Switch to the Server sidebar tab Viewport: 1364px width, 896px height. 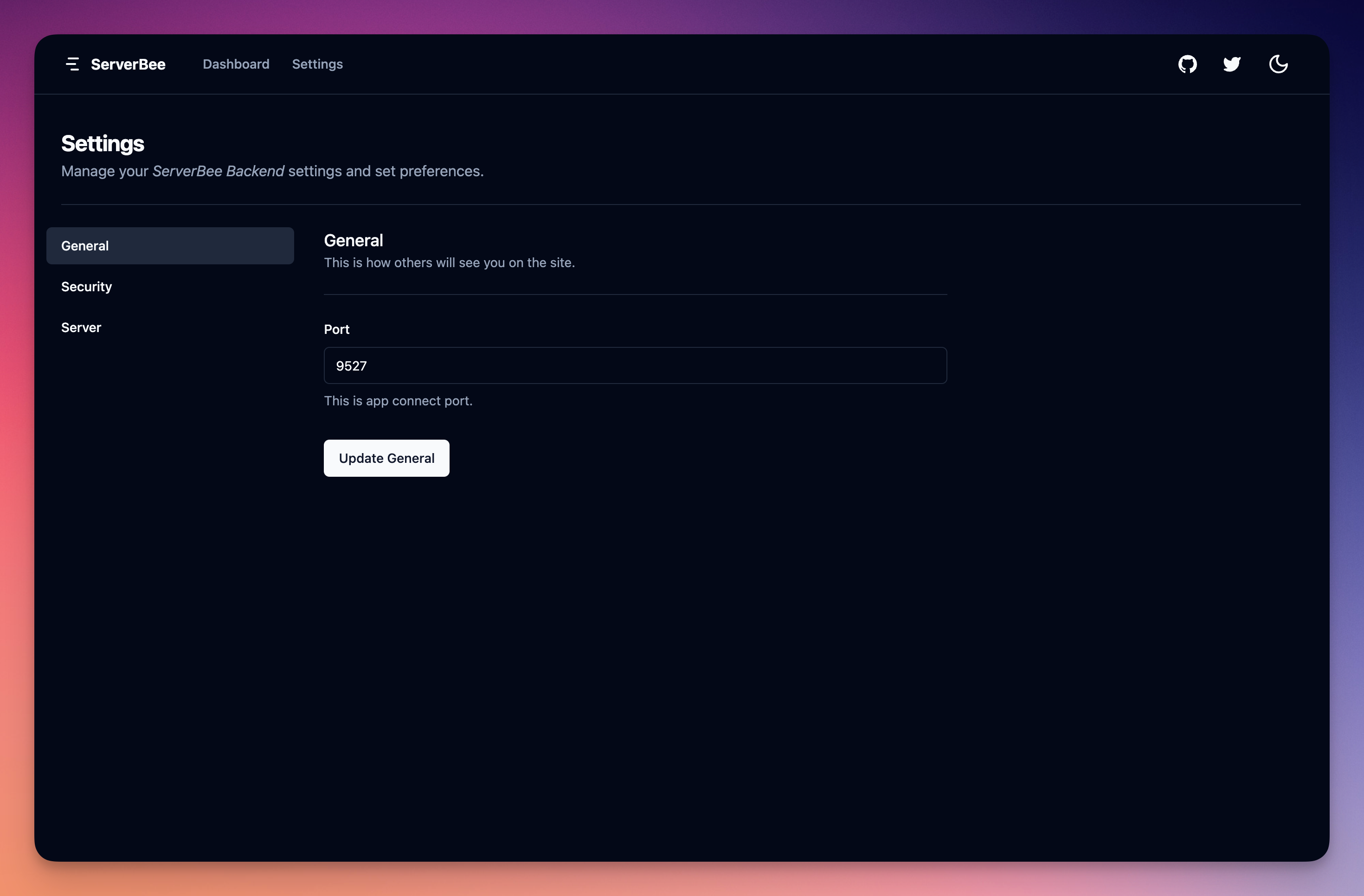pos(81,328)
